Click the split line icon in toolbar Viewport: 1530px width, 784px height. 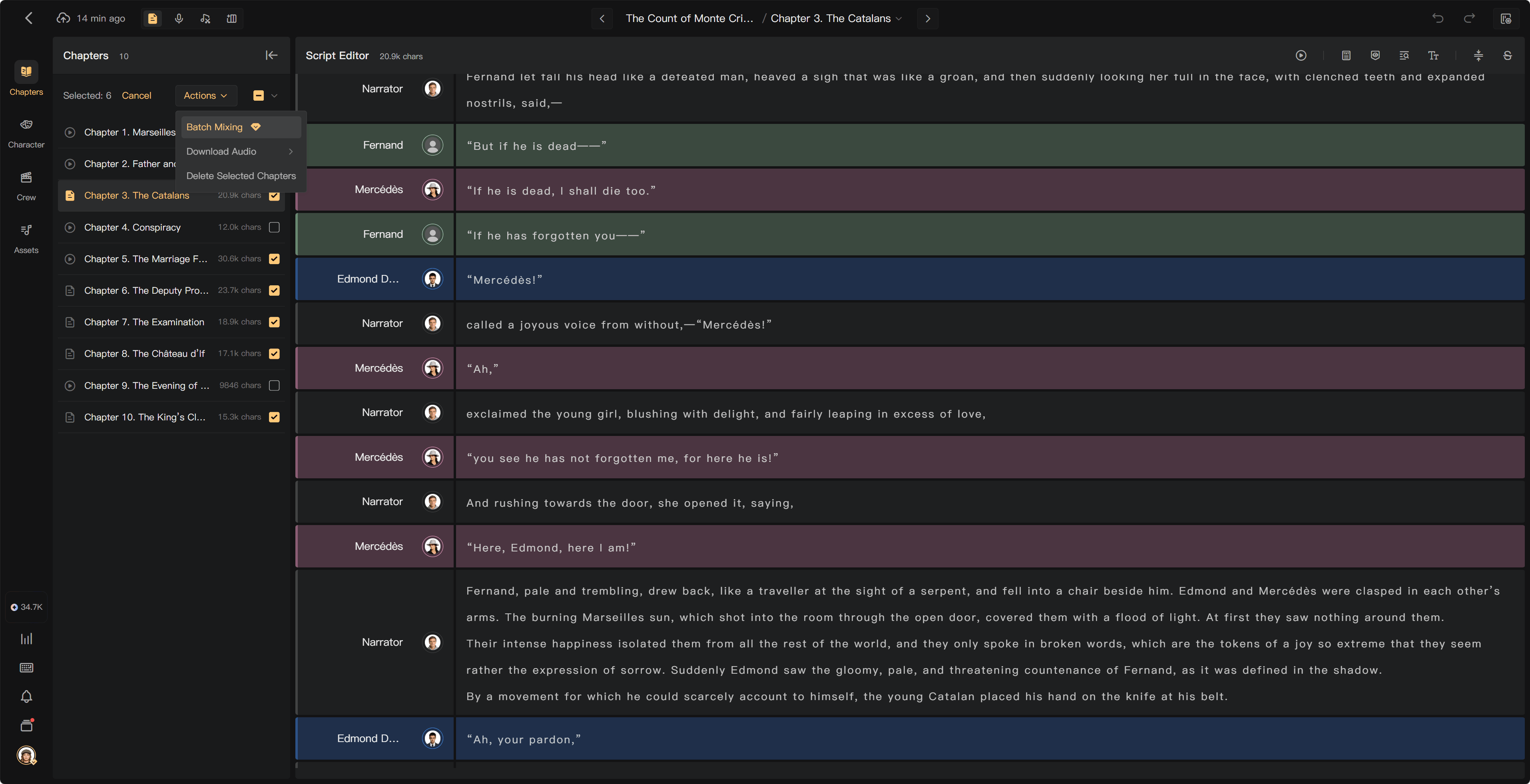pos(1478,55)
